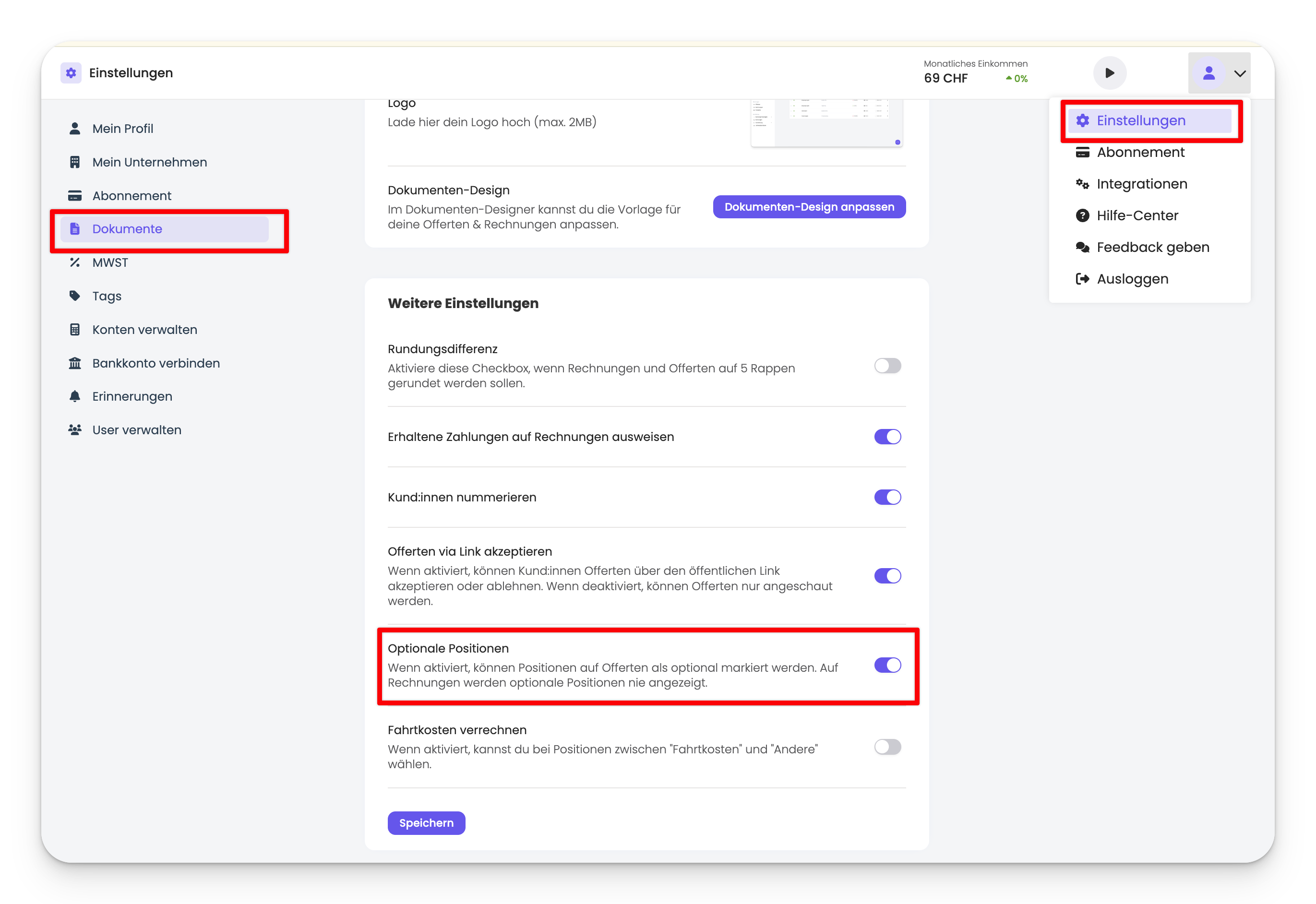The image size is (1316, 904).
Task: Enable the Rundungsdifferenz toggle
Action: click(x=887, y=366)
